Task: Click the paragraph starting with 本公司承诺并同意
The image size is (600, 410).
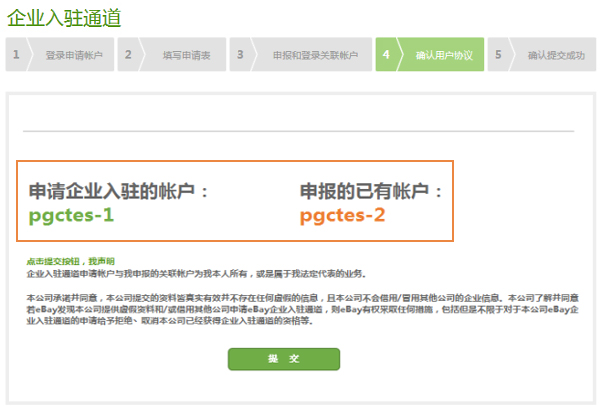Action: (300, 310)
